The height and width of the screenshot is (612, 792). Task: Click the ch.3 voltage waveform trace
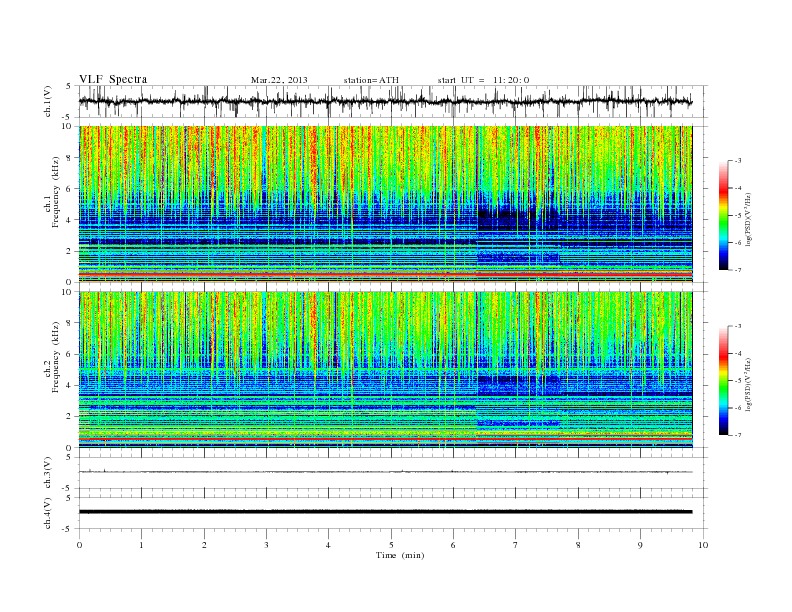click(385, 472)
